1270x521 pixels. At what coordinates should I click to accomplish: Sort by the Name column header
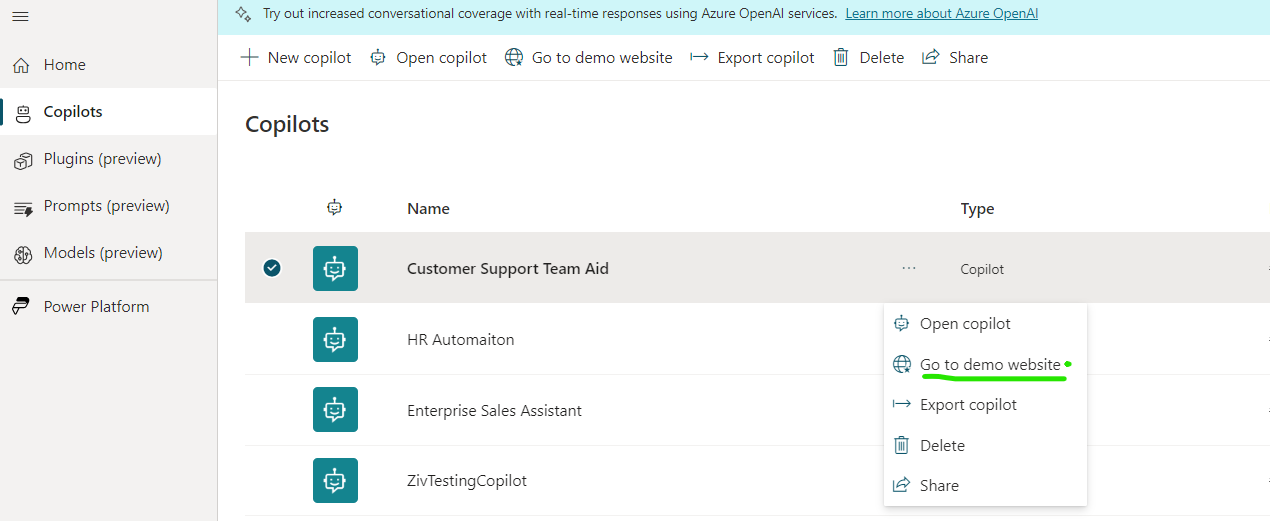pos(428,209)
